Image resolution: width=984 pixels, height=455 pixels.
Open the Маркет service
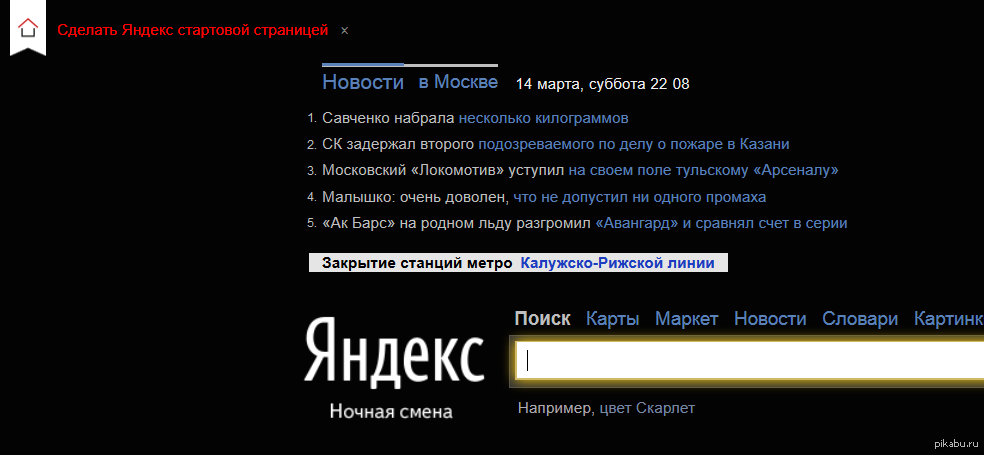(x=687, y=319)
